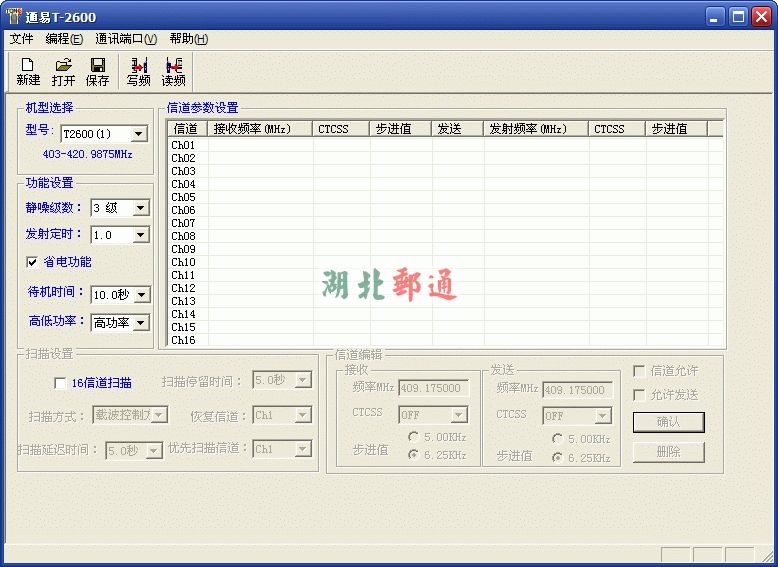Open the 型号 model dropdown
The height and width of the screenshot is (567, 778).
coord(139,134)
